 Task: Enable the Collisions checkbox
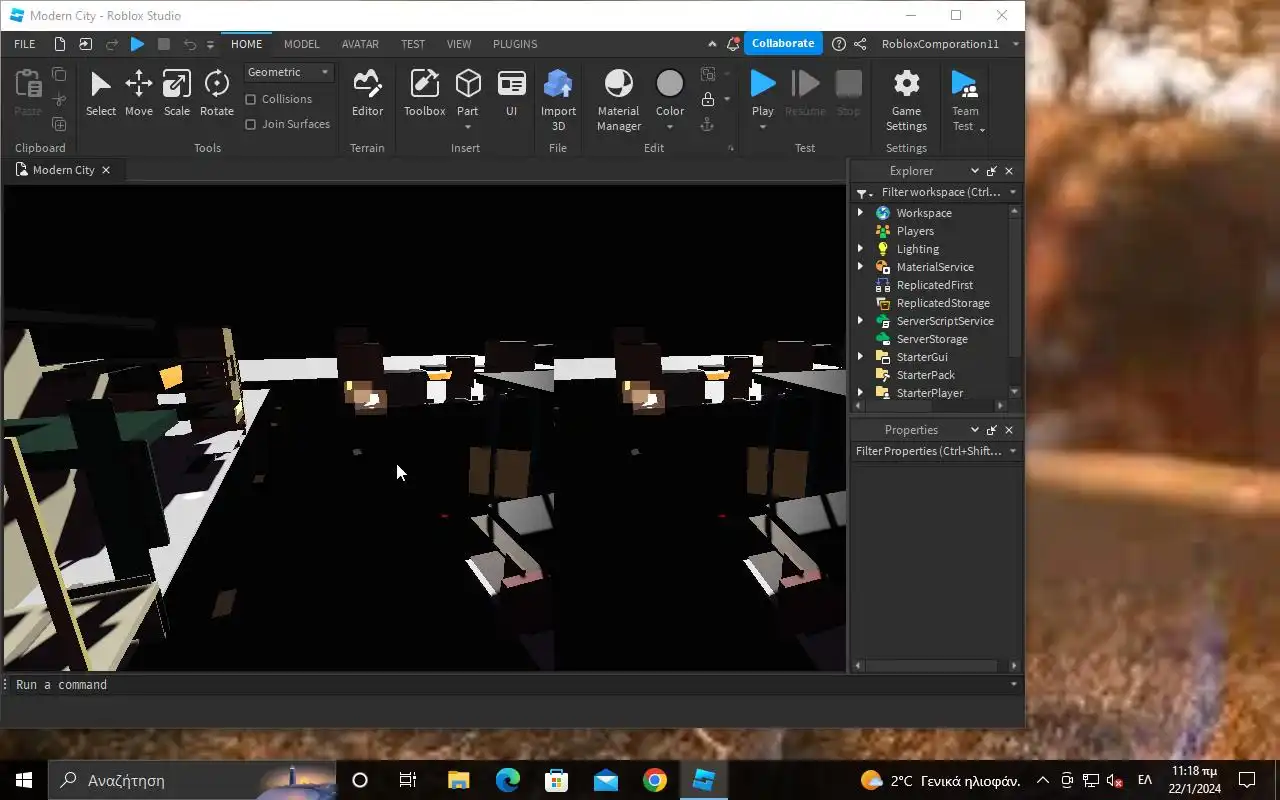point(251,99)
